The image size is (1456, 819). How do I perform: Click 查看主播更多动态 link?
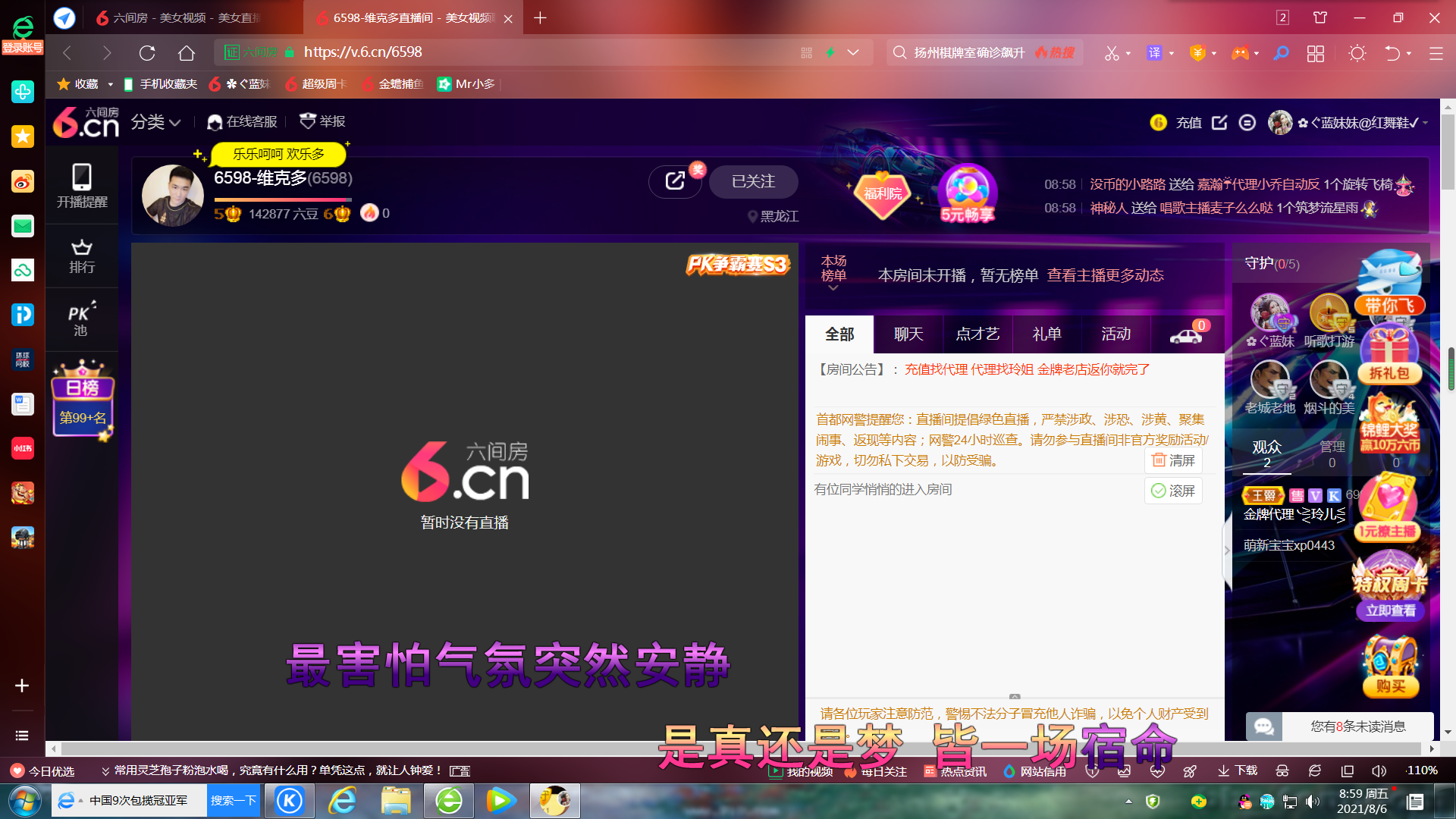coord(1105,275)
